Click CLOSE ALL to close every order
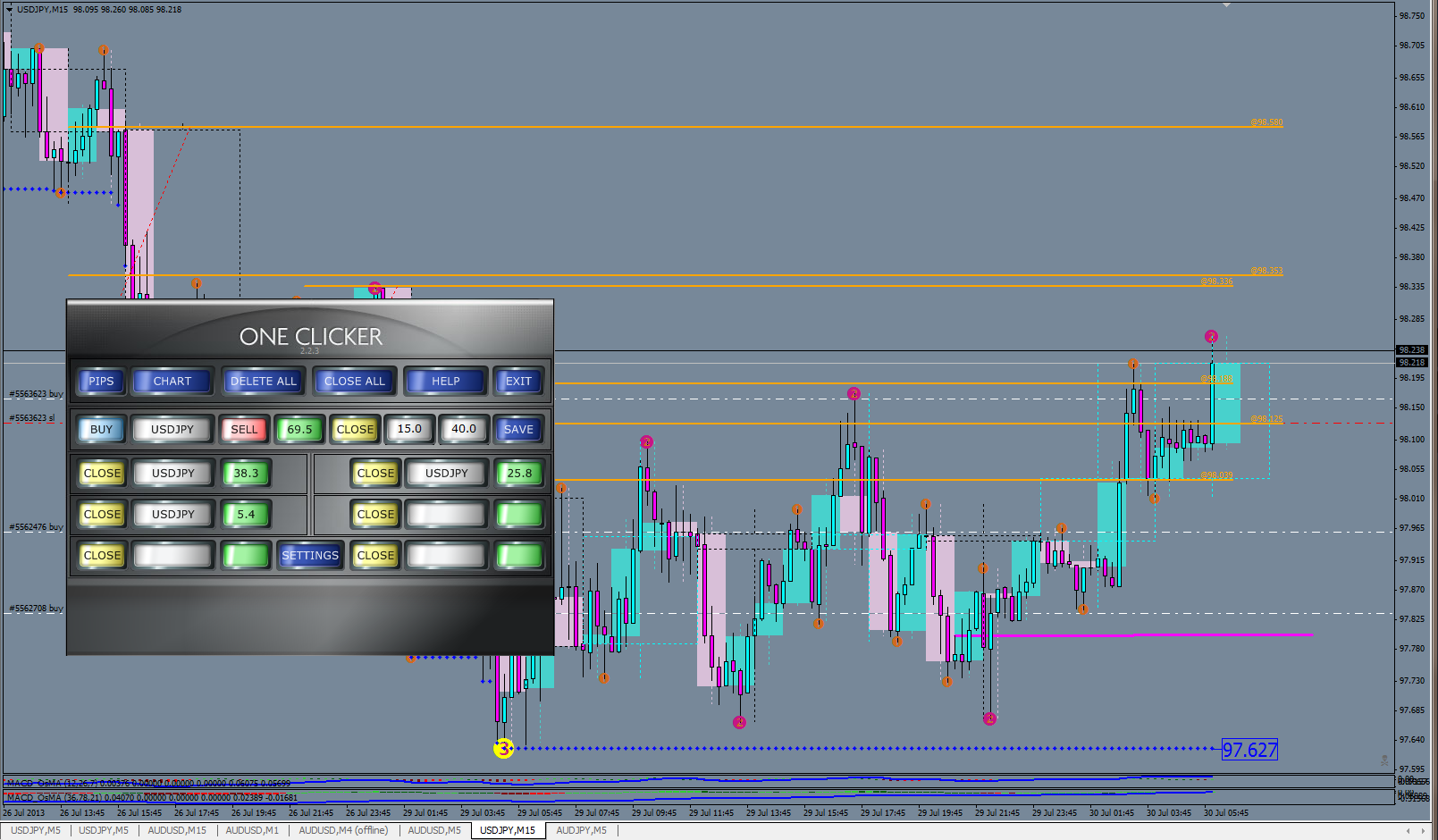The image size is (1438, 840). (355, 382)
